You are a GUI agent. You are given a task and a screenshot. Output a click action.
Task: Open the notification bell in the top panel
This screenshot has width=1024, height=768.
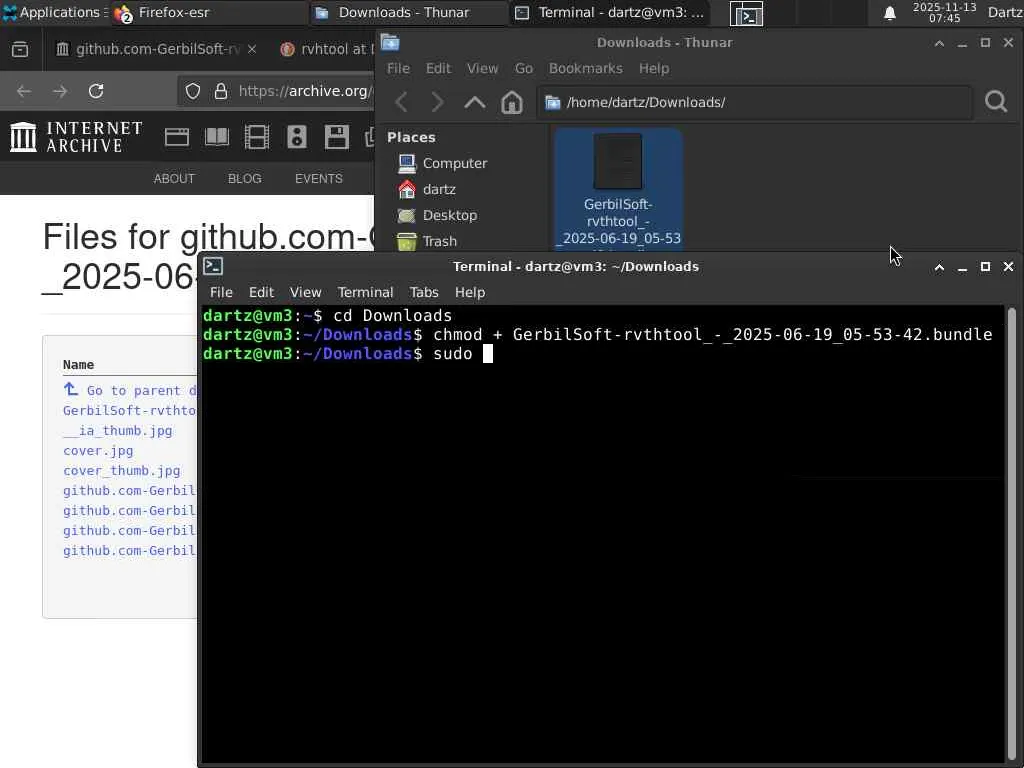[x=889, y=13]
